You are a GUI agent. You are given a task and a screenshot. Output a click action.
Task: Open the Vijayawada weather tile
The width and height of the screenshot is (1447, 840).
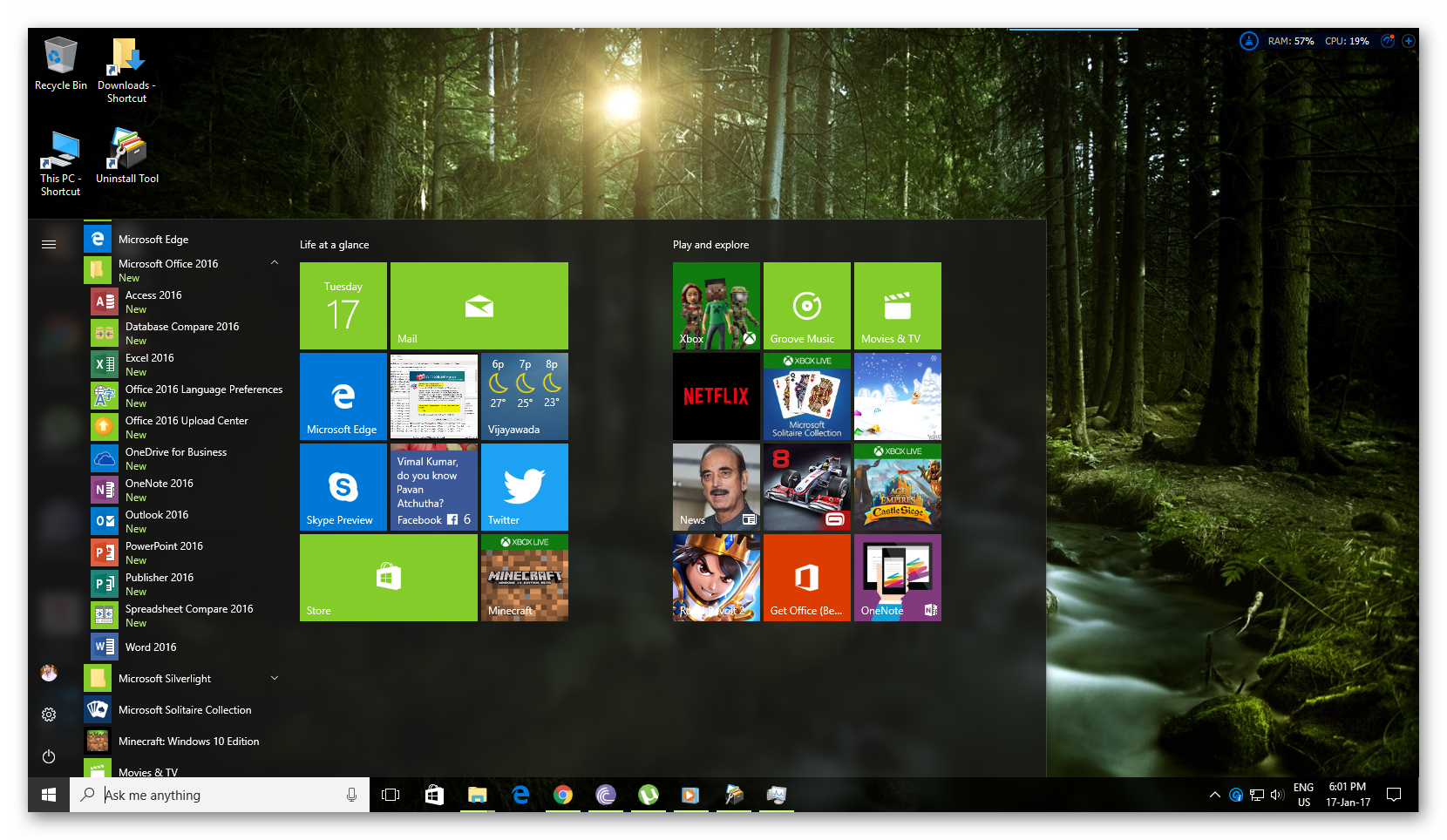coord(525,396)
